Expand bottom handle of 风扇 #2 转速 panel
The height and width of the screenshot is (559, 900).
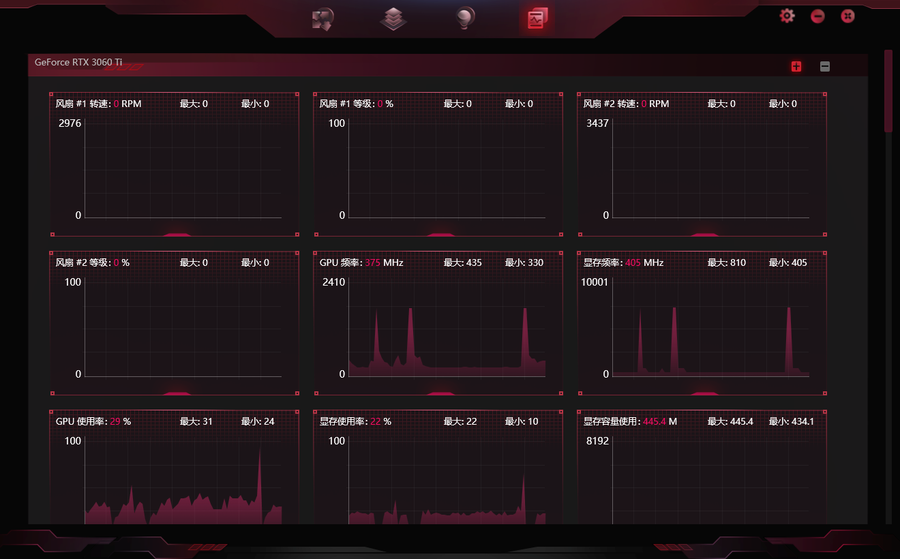click(x=703, y=234)
